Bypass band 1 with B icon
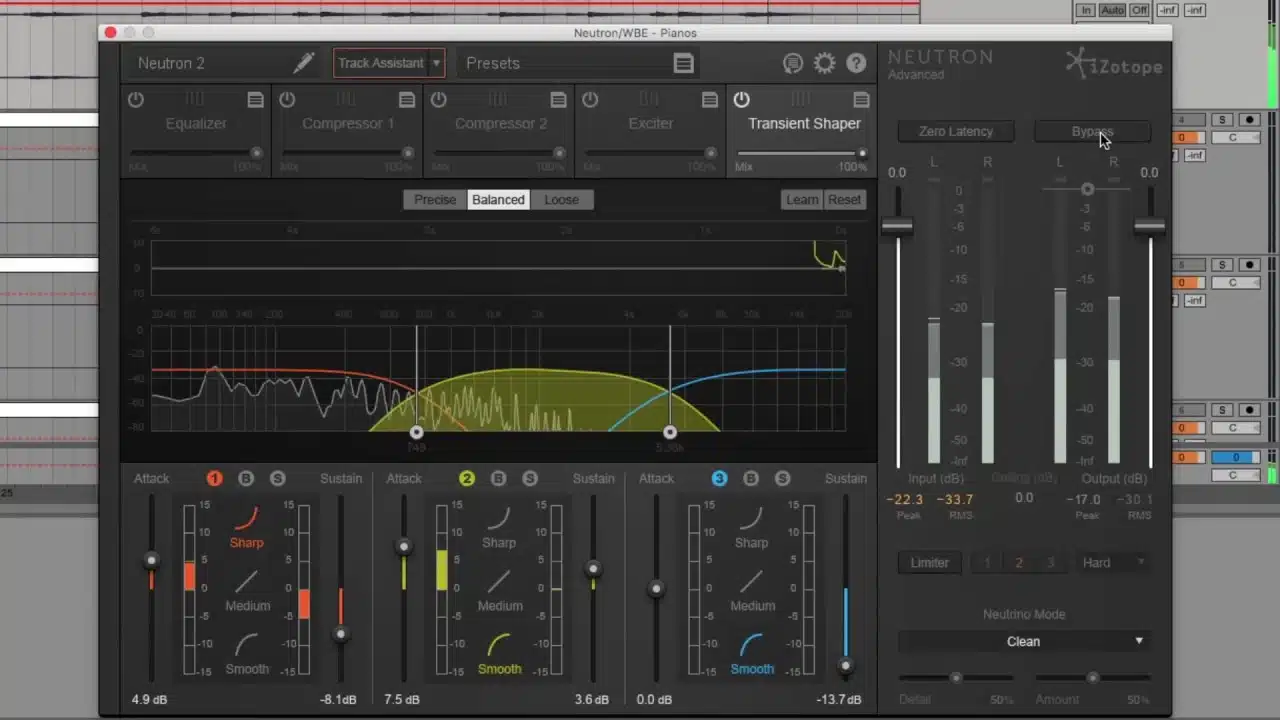This screenshot has width=1280, height=720. (x=246, y=479)
